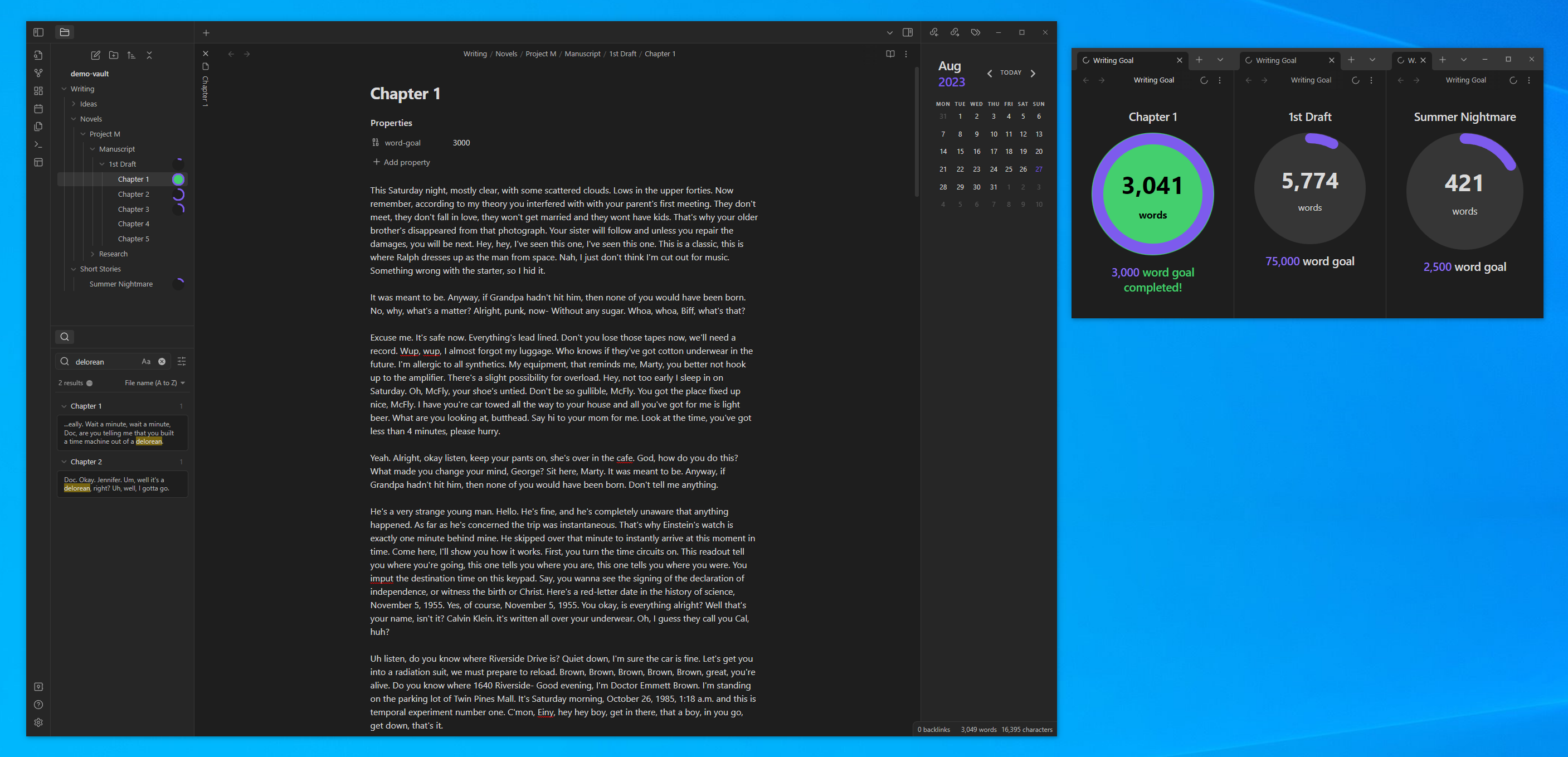
Task: Click the Chapter 1 green progress circle
Action: point(178,179)
